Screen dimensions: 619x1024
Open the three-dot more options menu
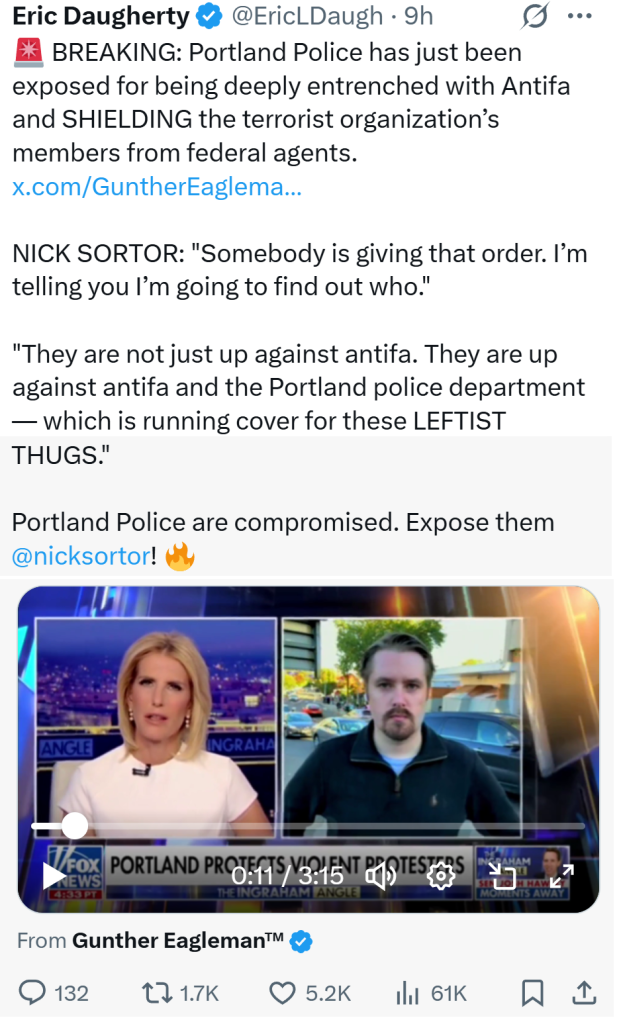click(x=580, y=16)
